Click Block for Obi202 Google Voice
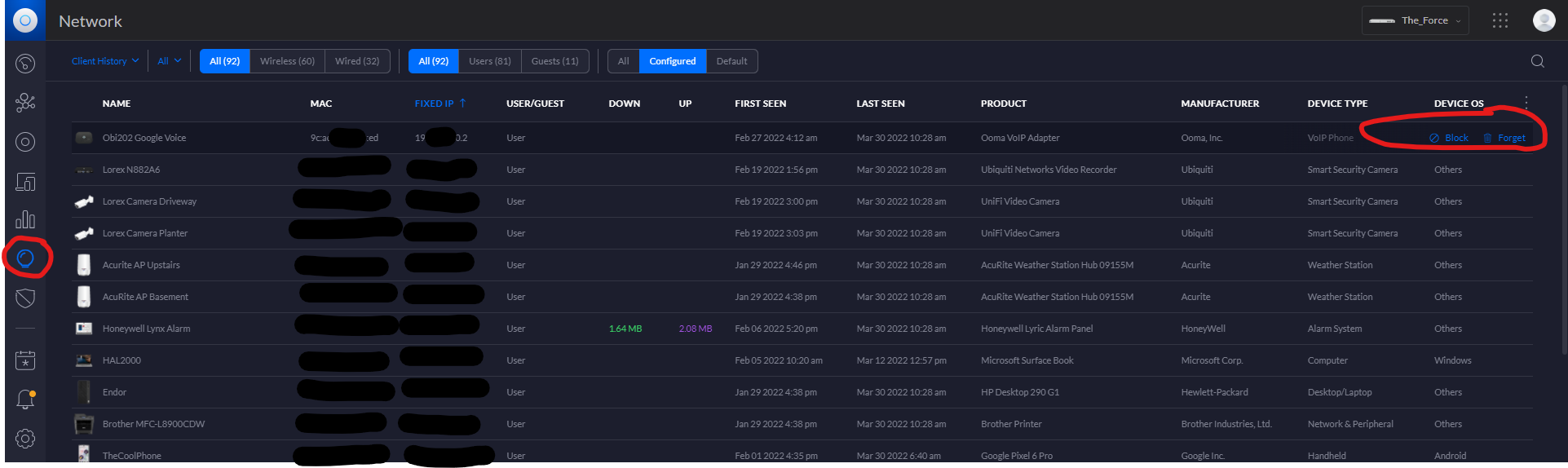Image resolution: width=1568 pixels, height=468 pixels. [1449, 138]
